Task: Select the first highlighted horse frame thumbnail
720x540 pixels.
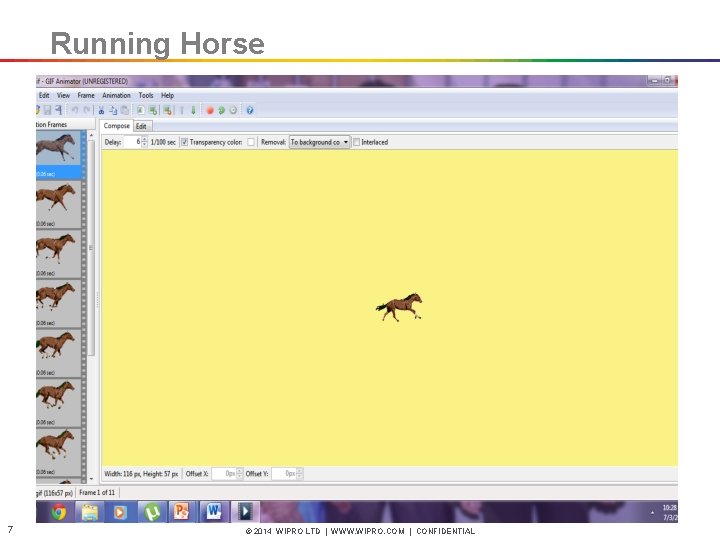Action: 58,154
